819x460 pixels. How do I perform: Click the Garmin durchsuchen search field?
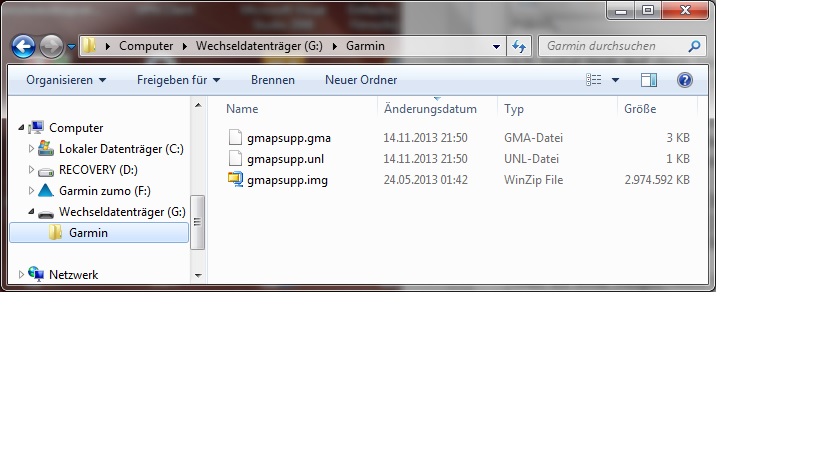coord(612,46)
